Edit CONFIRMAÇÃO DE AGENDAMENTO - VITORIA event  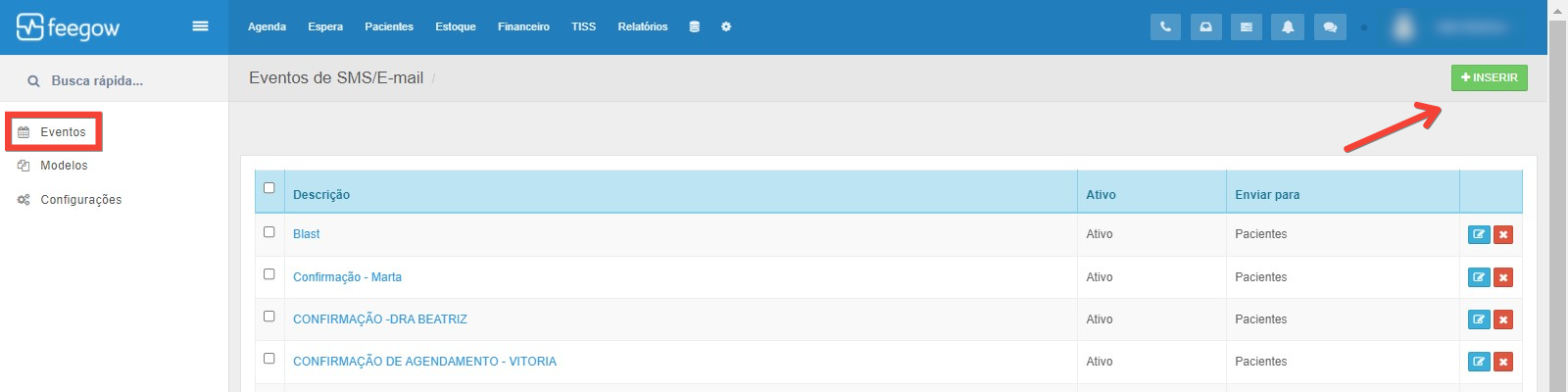1479,362
